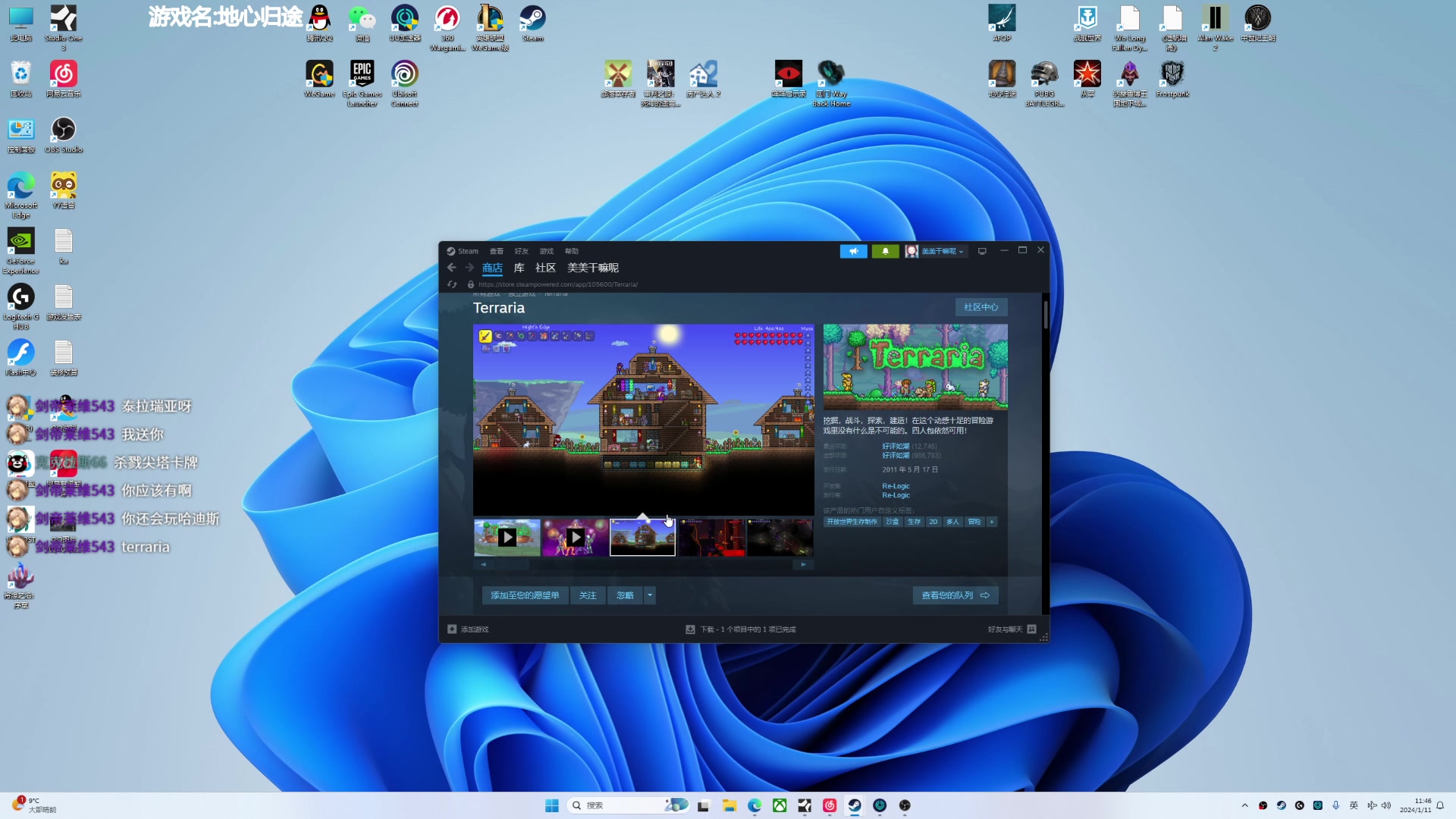
Task: Open the Steam menu in title bar
Action: [x=463, y=251]
